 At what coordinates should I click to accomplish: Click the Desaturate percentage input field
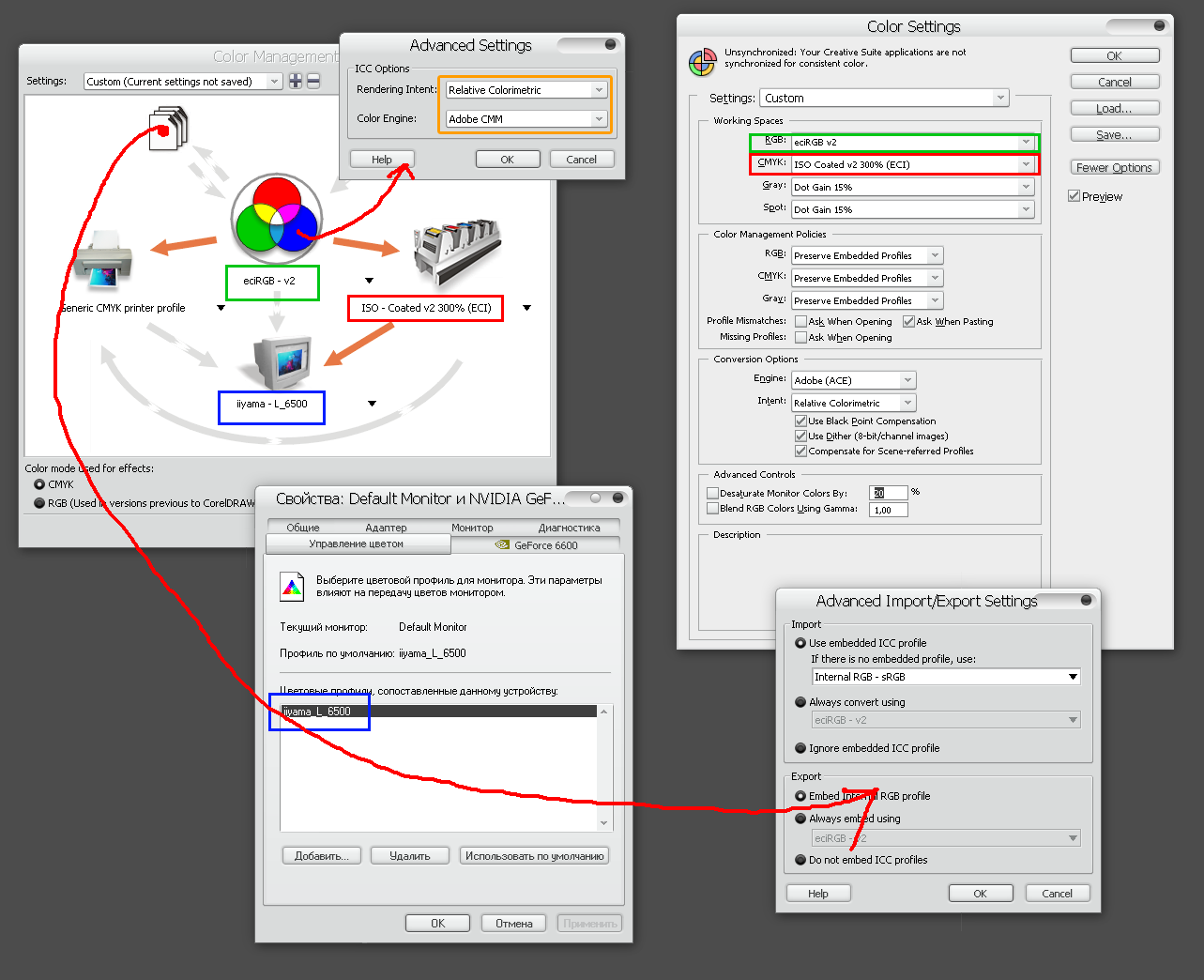click(889, 493)
